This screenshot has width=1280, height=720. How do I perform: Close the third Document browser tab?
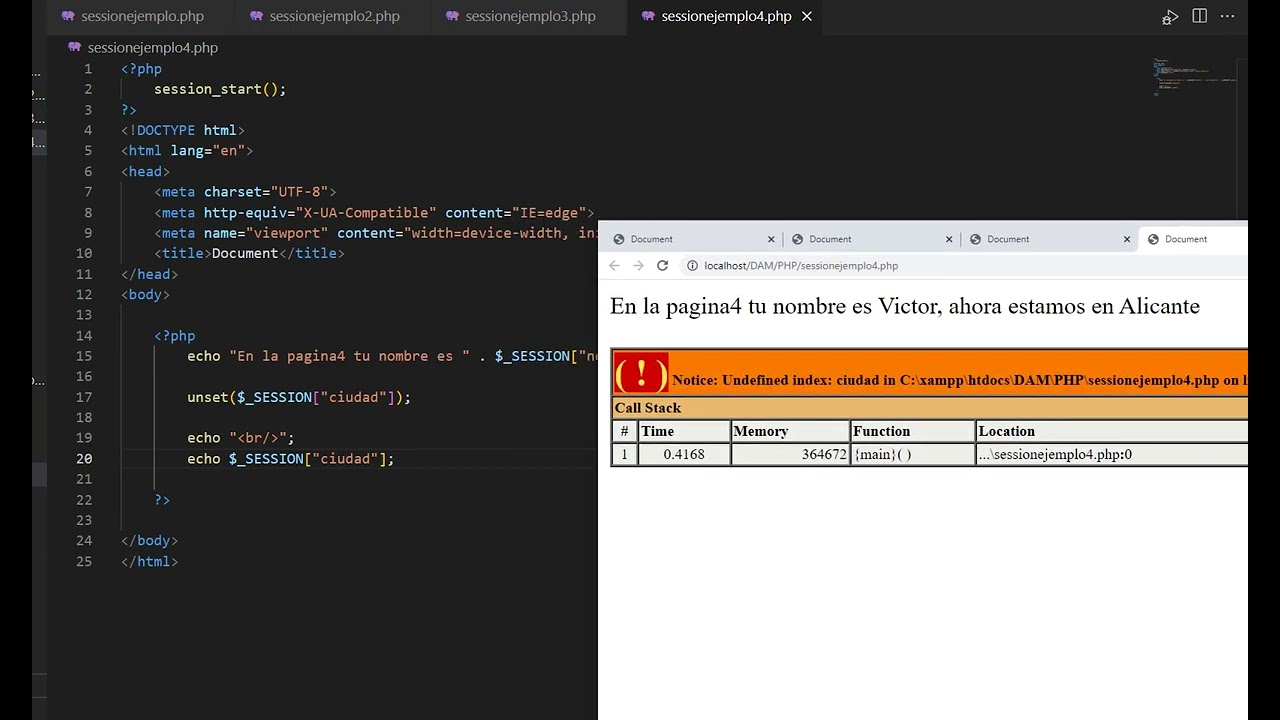click(x=1127, y=239)
